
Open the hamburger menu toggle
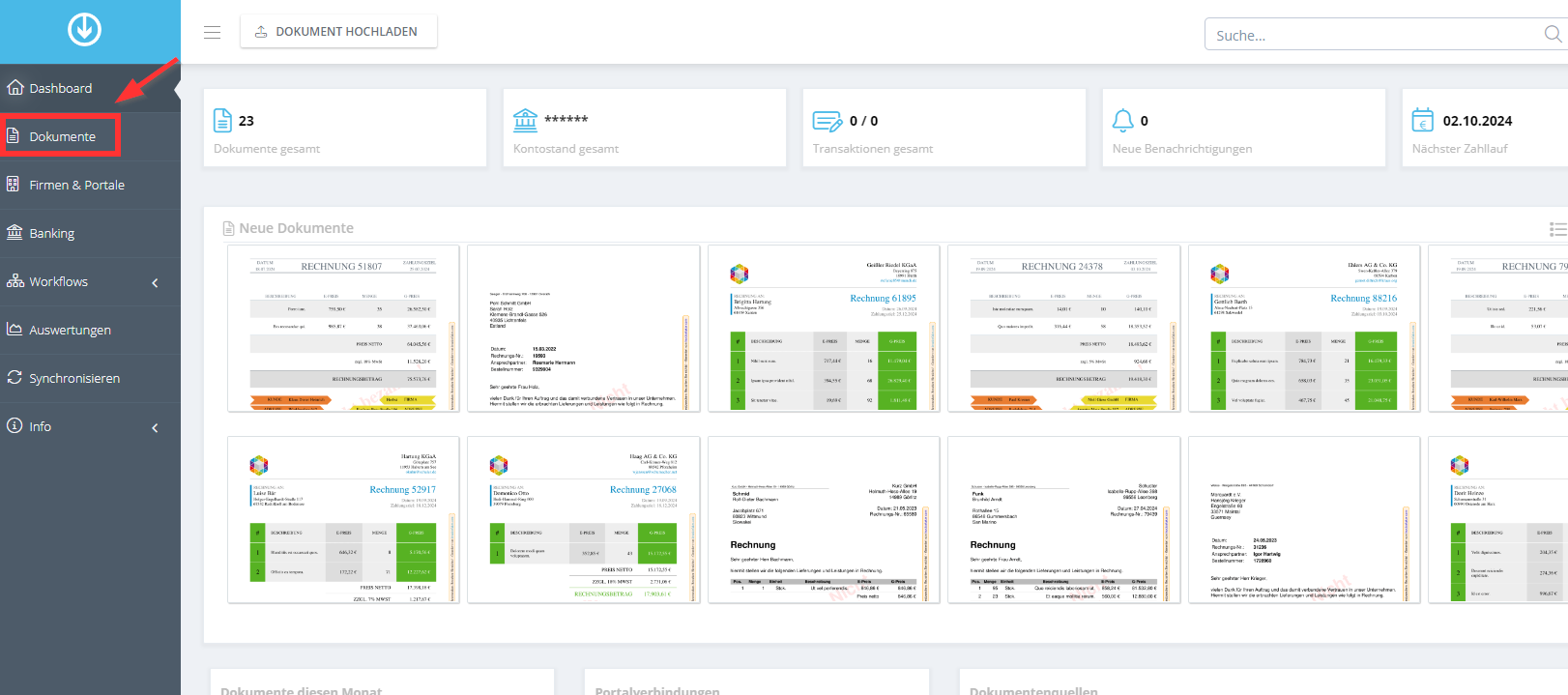tap(213, 32)
